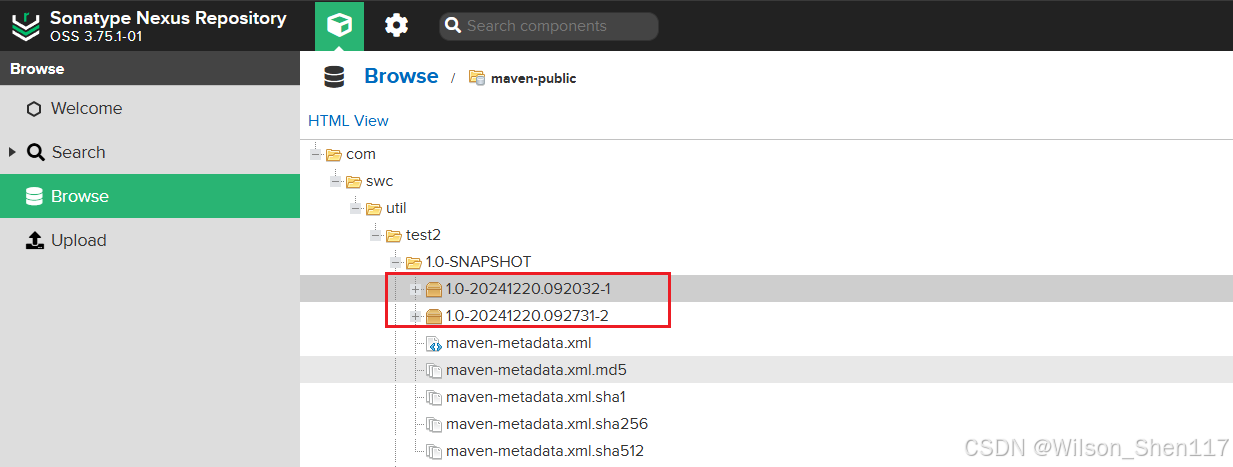The height and width of the screenshot is (467, 1233).
Task: Open Welcome in the sidebar menu
Action: pyautogui.click(x=150, y=108)
